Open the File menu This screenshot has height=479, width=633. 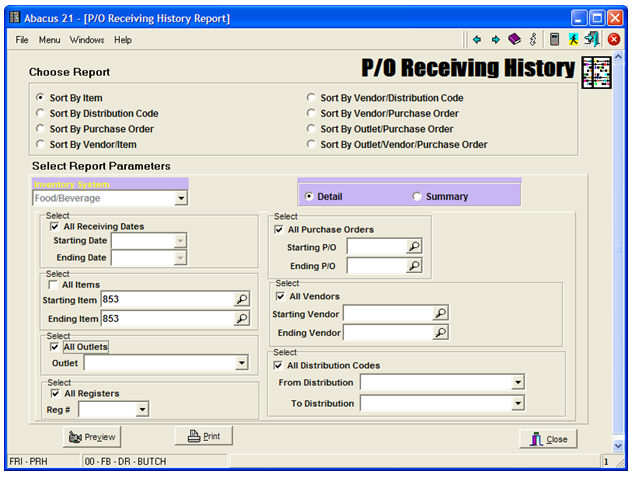22,40
